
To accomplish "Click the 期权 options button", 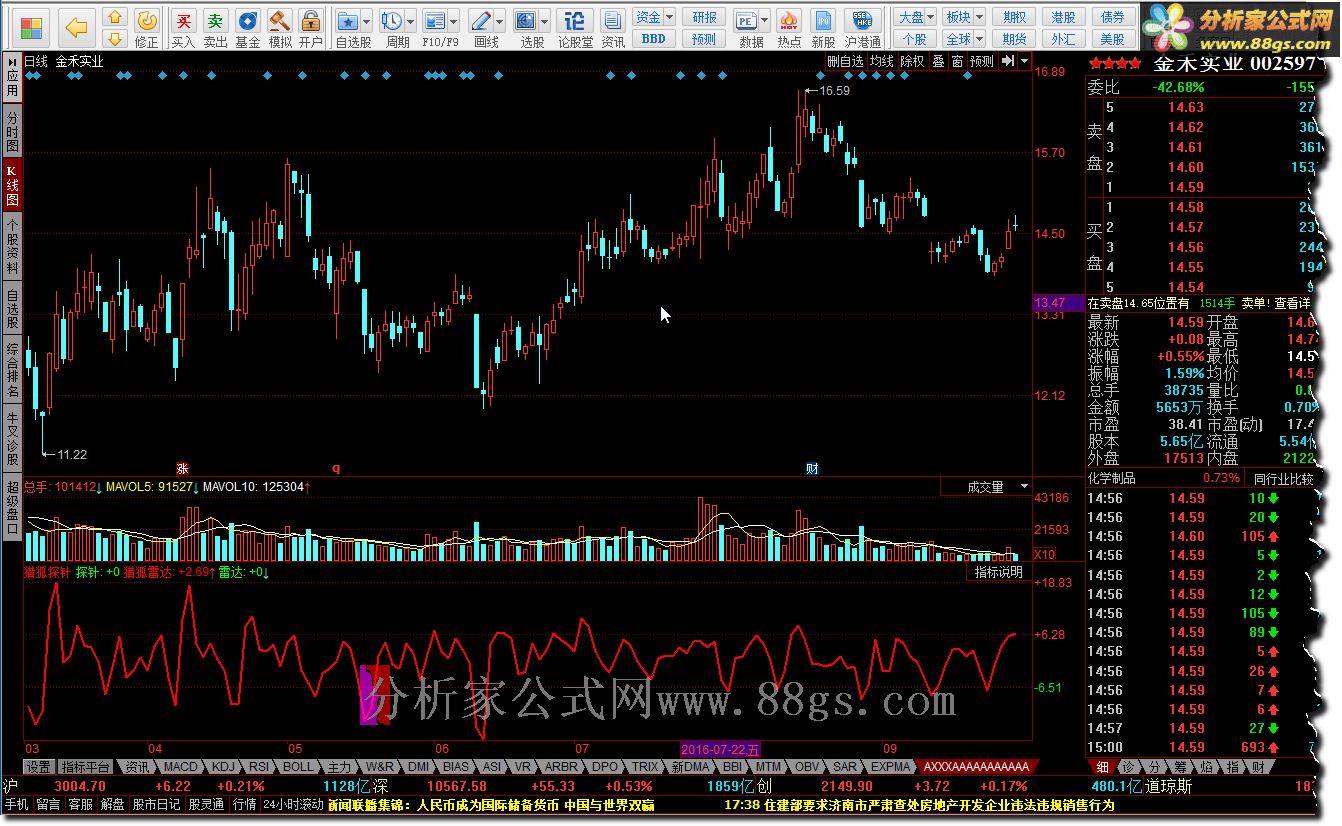I will [1014, 17].
